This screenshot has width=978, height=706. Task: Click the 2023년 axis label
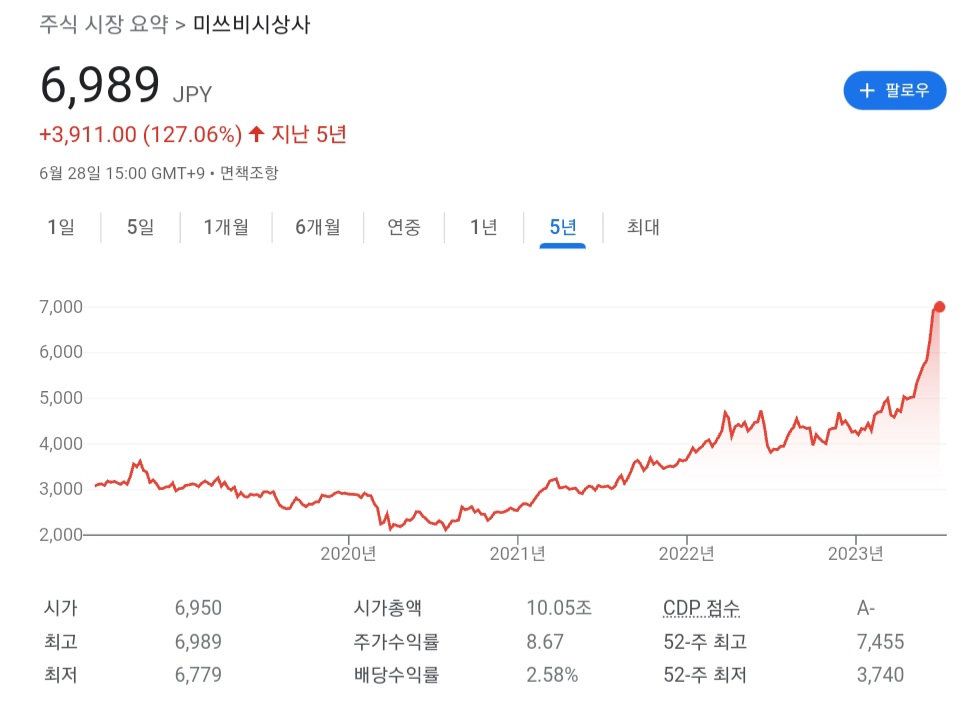click(855, 553)
